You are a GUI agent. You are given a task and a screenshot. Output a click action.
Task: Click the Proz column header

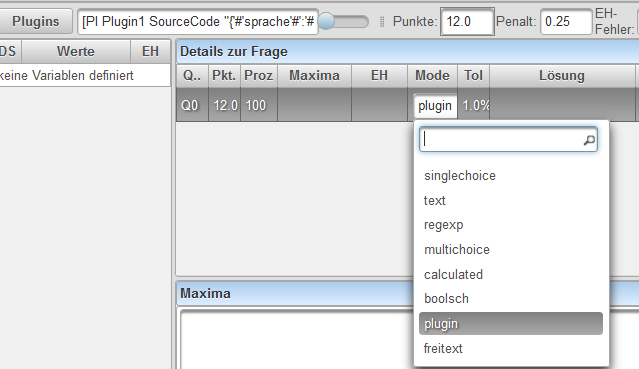259,76
